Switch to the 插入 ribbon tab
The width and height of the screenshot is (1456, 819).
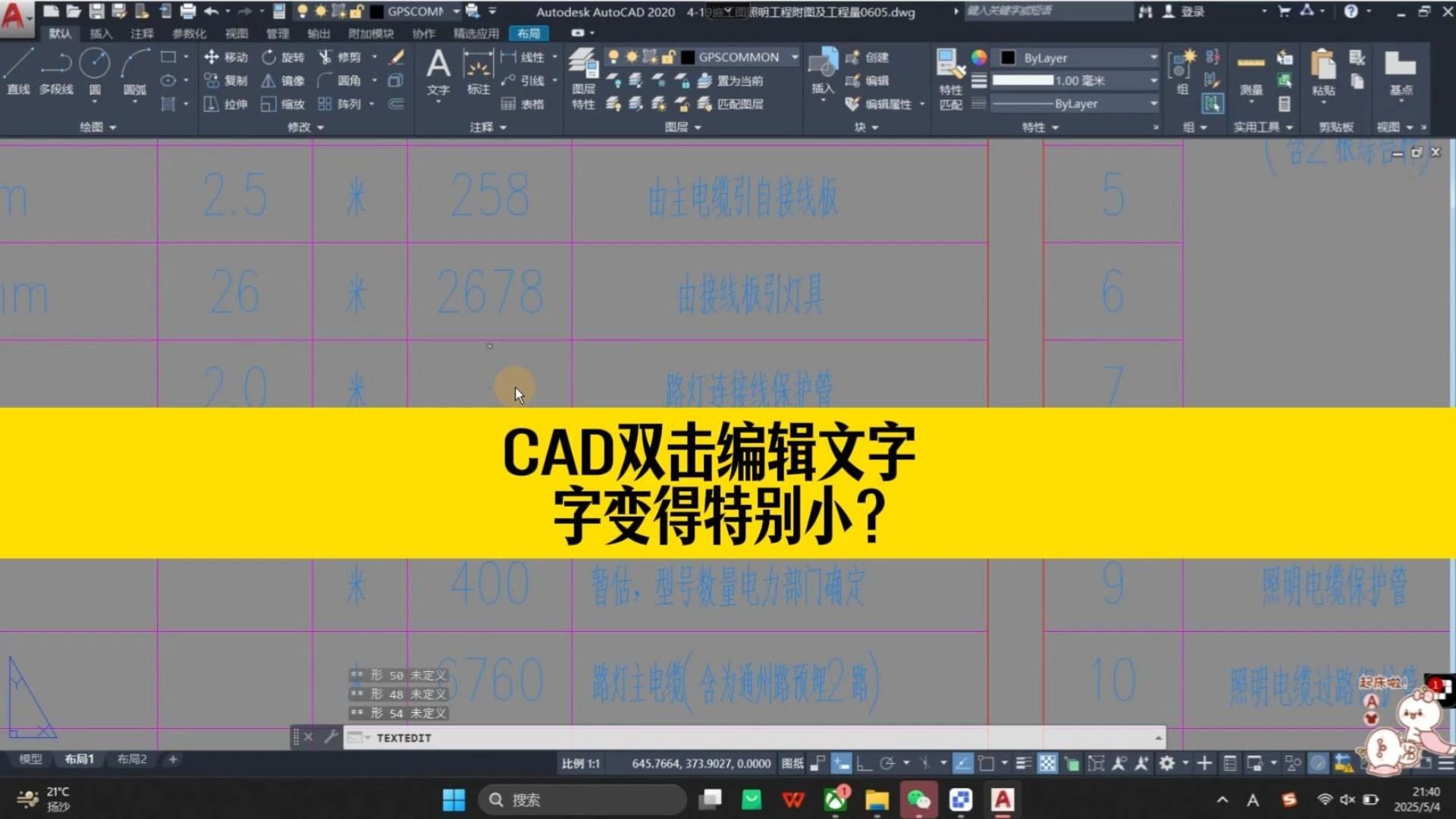coord(100,33)
